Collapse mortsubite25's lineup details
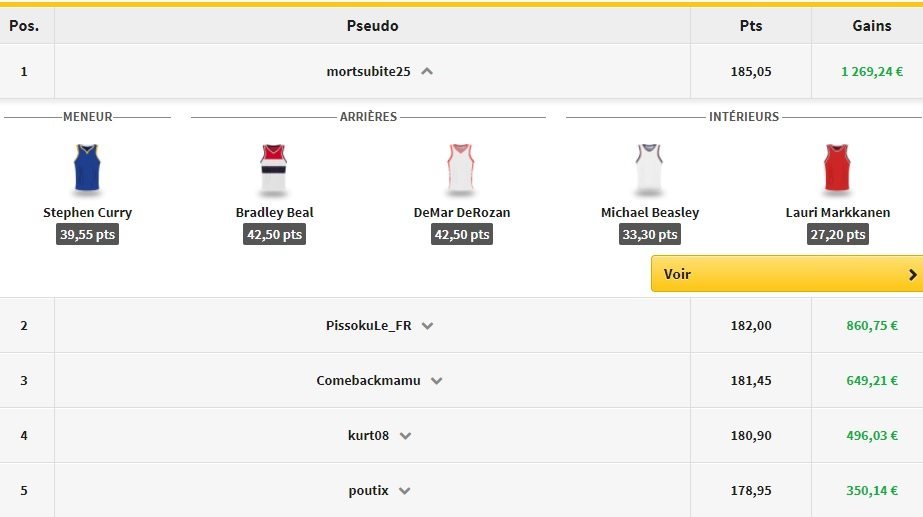This screenshot has height=517, width=923. pyautogui.click(x=427, y=72)
